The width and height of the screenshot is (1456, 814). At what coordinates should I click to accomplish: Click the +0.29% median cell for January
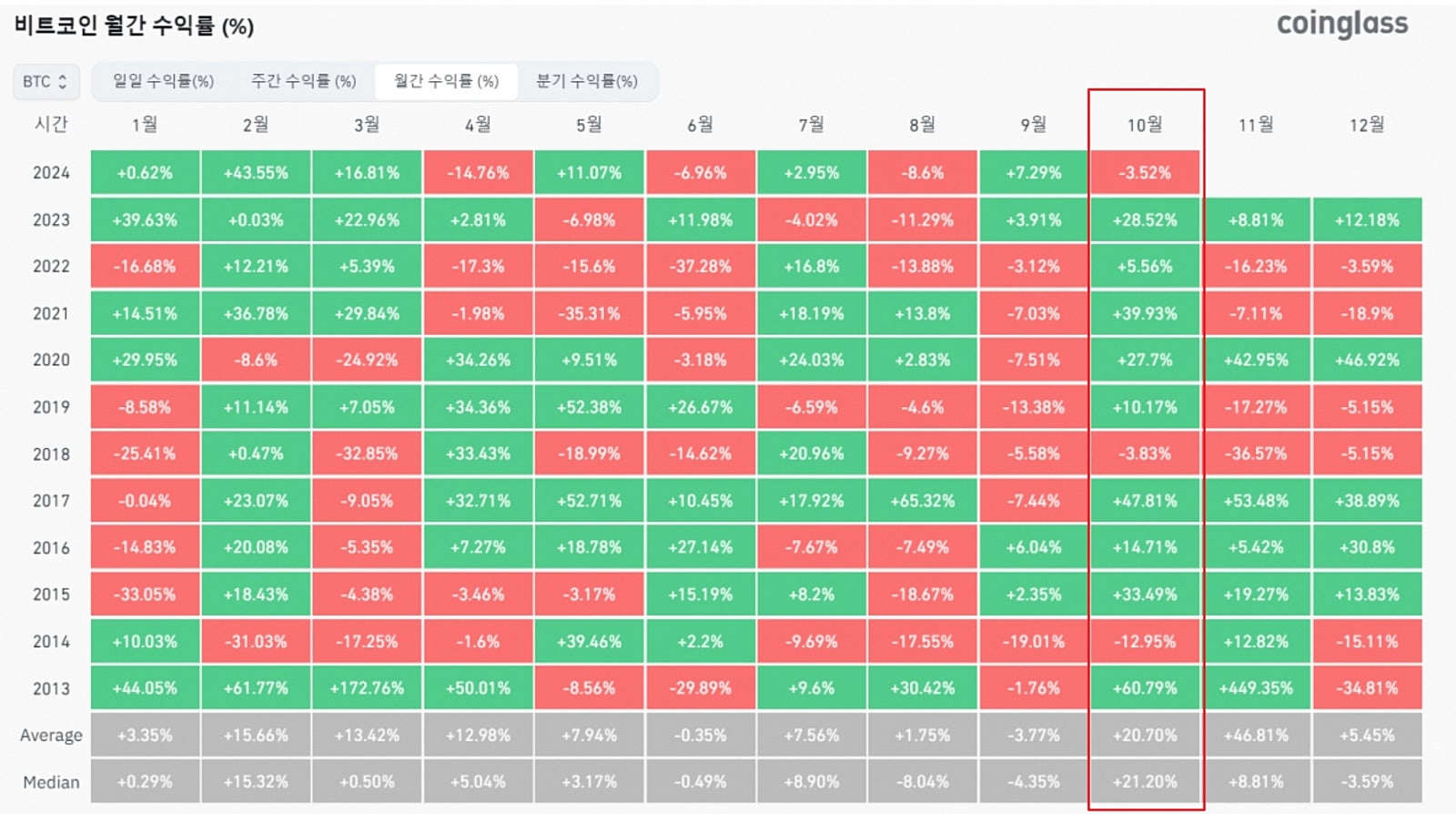145,782
